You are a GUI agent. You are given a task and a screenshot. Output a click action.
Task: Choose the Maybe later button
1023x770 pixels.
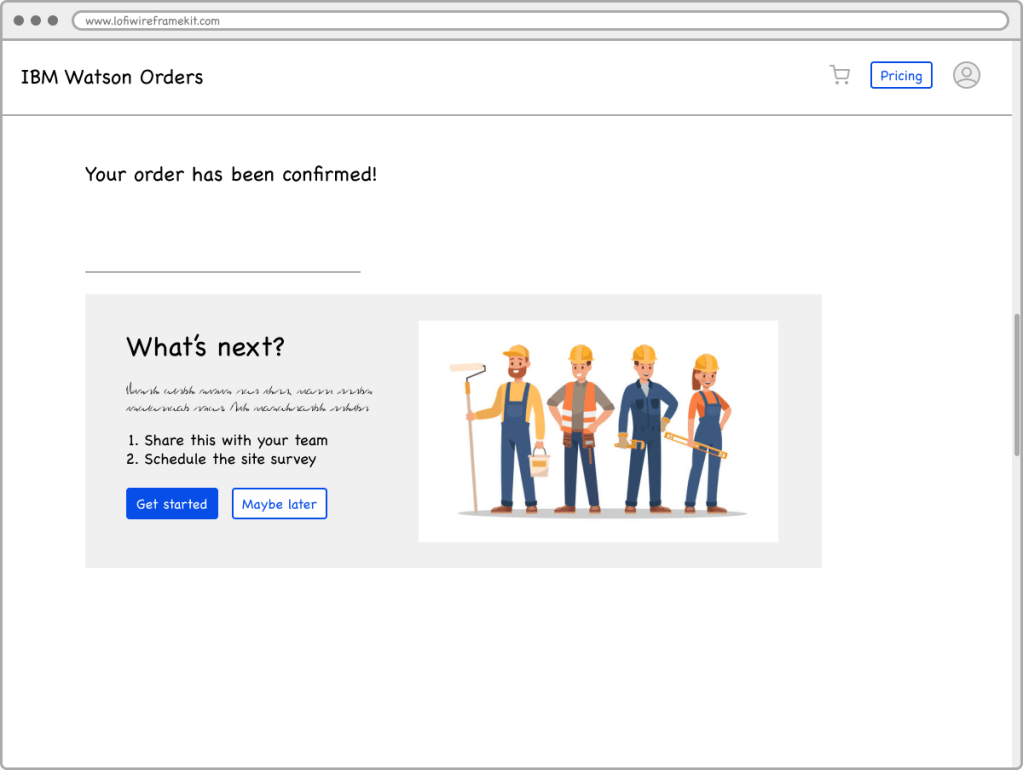click(x=279, y=504)
